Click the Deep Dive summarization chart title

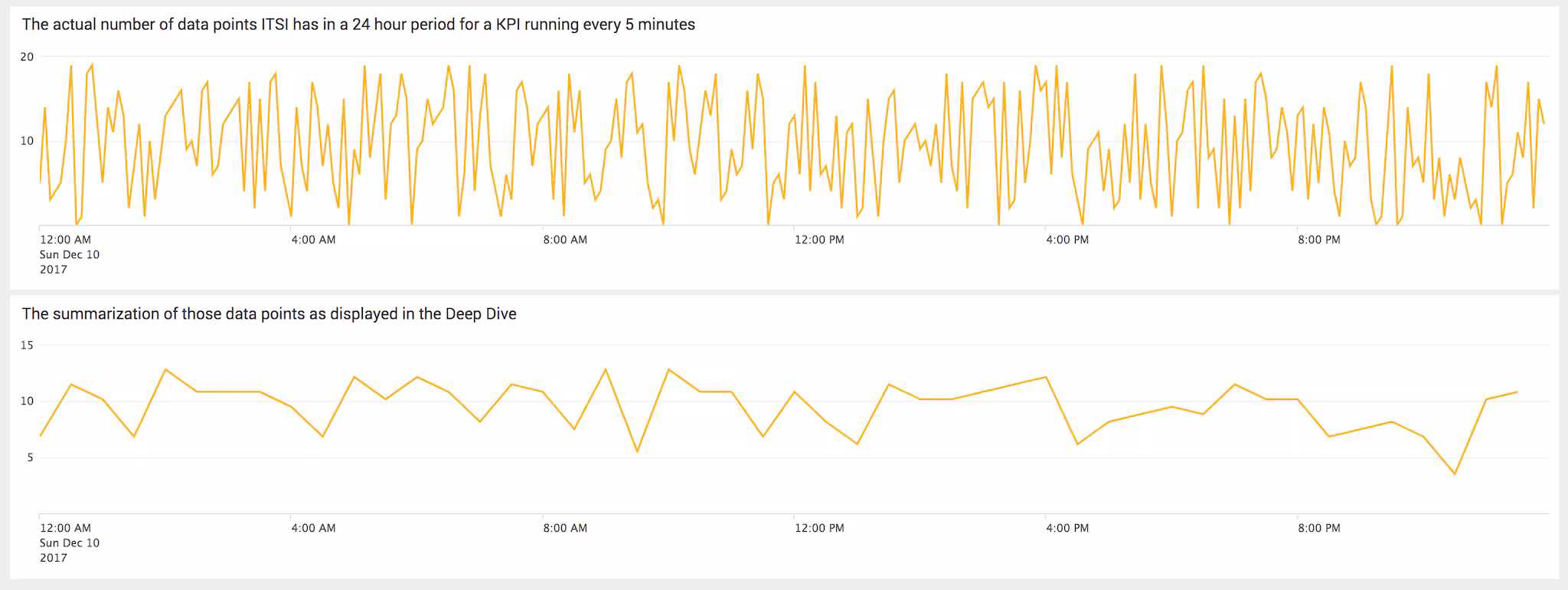269,314
